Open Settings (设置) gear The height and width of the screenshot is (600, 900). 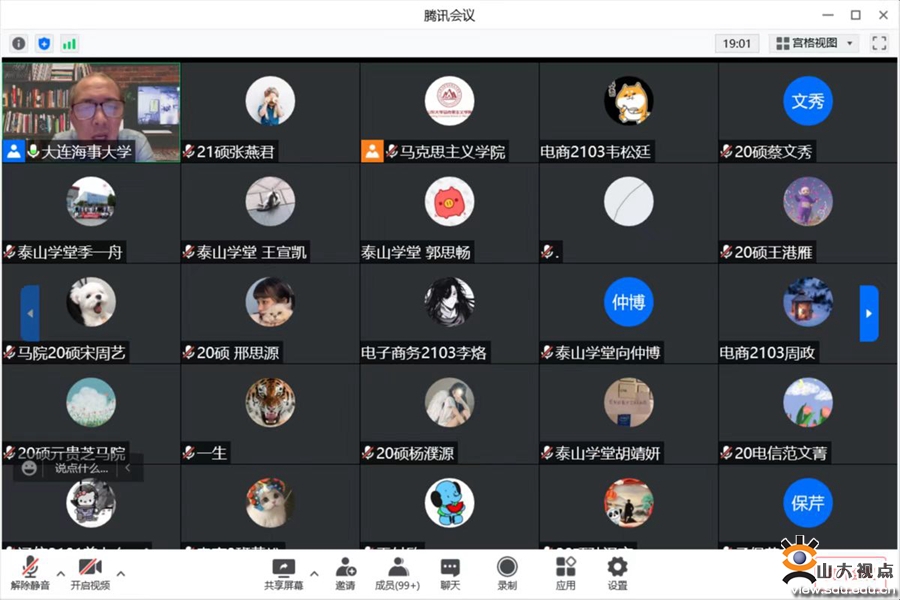(617, 574)
